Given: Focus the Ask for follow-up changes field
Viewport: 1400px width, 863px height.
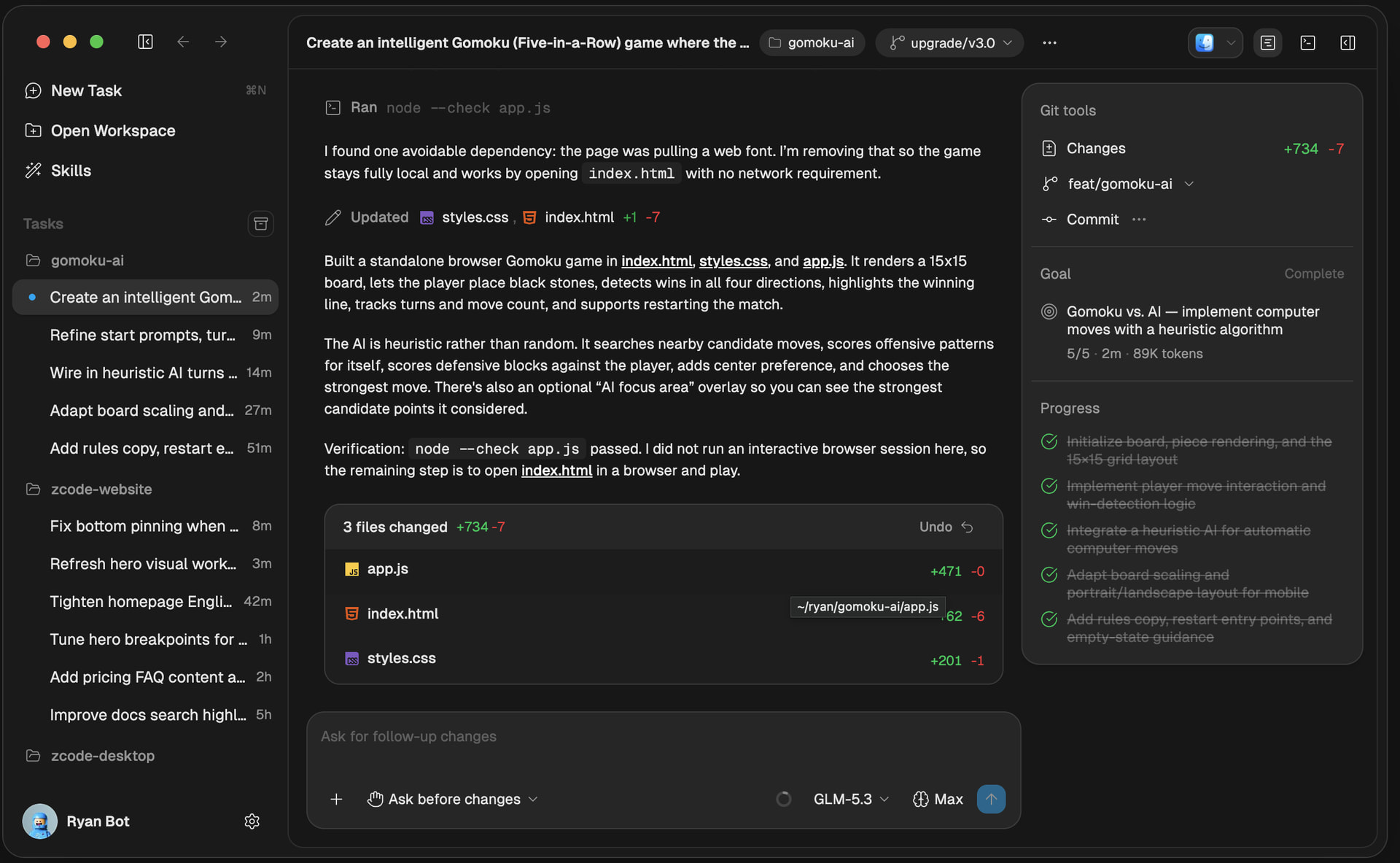Looking at the screenshot, I should pyautogui.click(x=663, y=737).
